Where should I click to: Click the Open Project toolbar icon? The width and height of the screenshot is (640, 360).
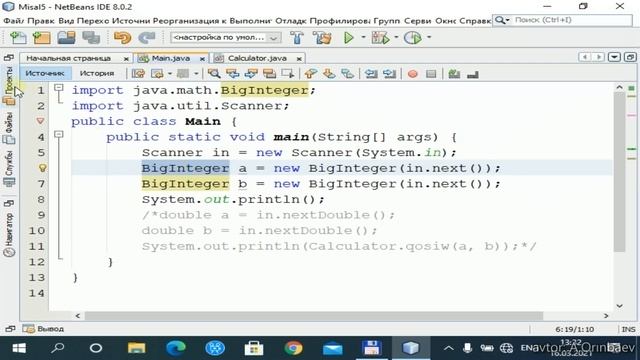click(67, 38)
